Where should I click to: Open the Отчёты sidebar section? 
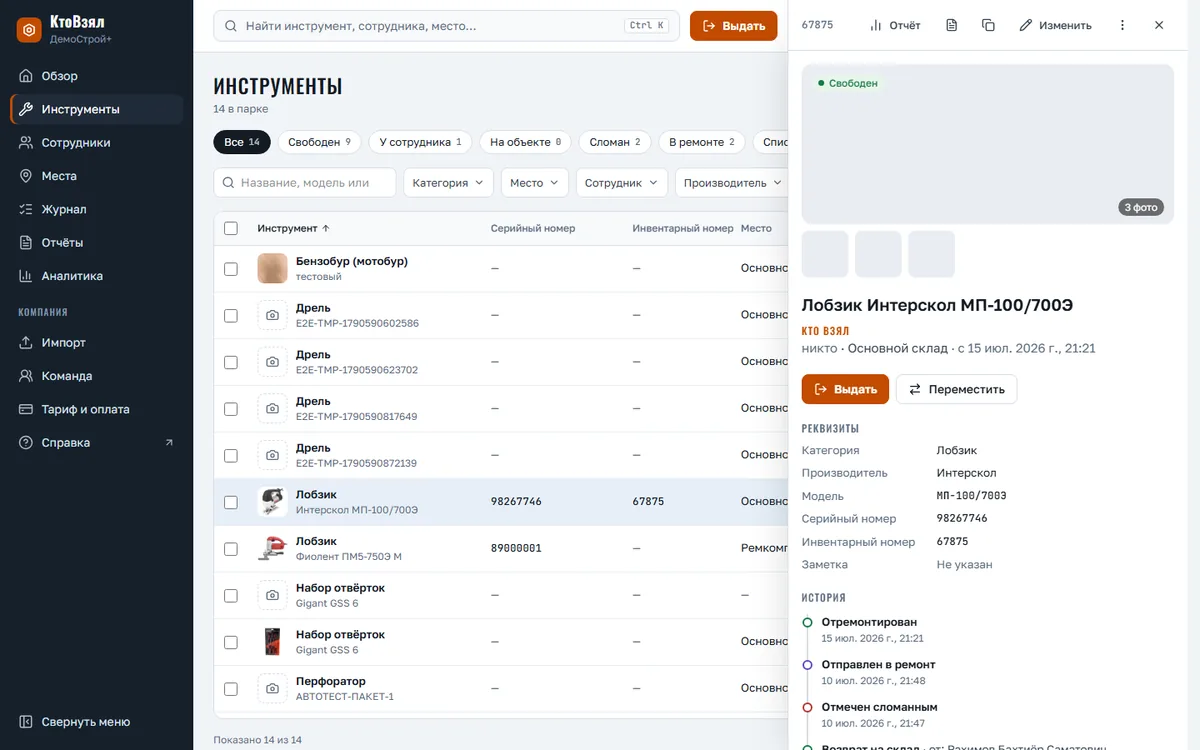(x=96, y=243)
